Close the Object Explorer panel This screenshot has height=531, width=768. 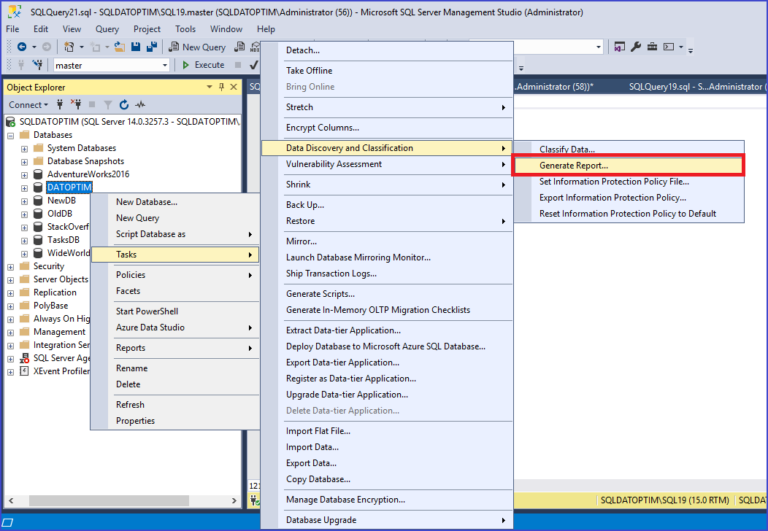[x=234, y=87]
